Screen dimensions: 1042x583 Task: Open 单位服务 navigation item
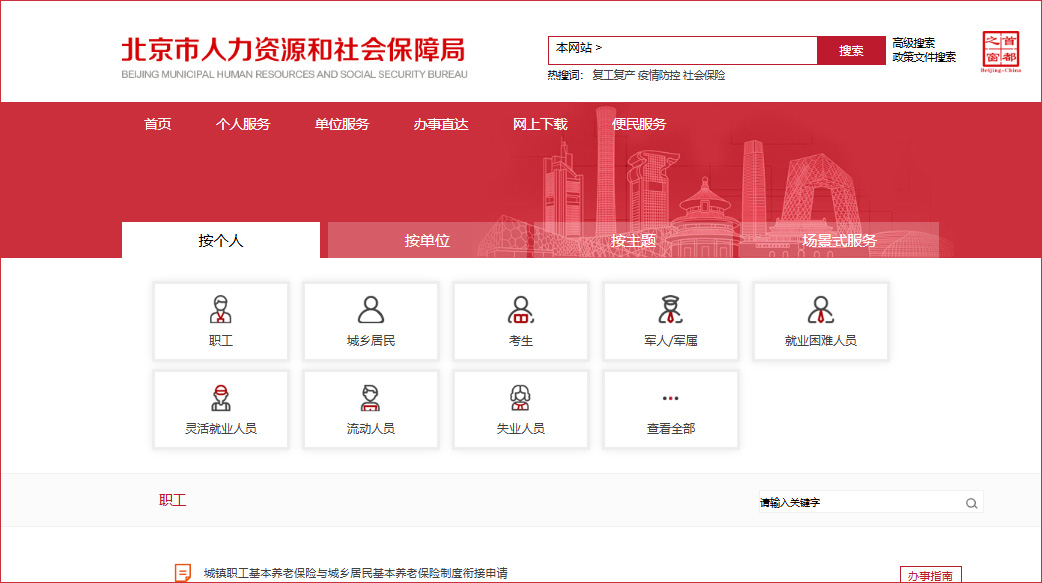(342, 124)
